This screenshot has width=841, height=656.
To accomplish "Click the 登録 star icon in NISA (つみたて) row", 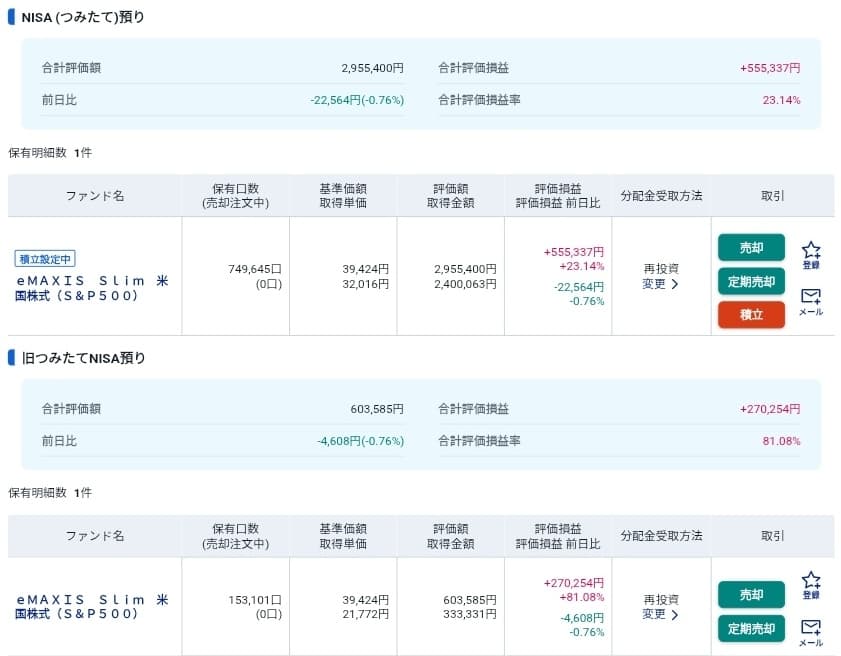I will pos(811,254).
